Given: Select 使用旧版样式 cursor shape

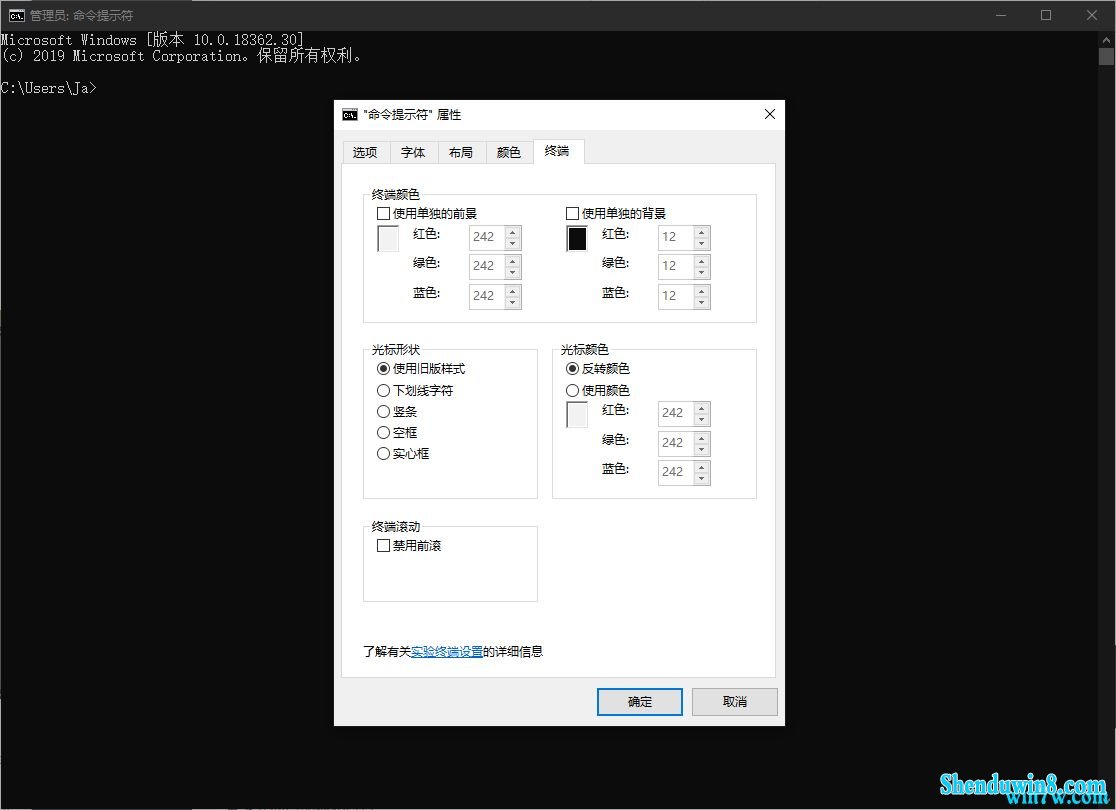Looking at the screenshot, I should pos(383,369).
